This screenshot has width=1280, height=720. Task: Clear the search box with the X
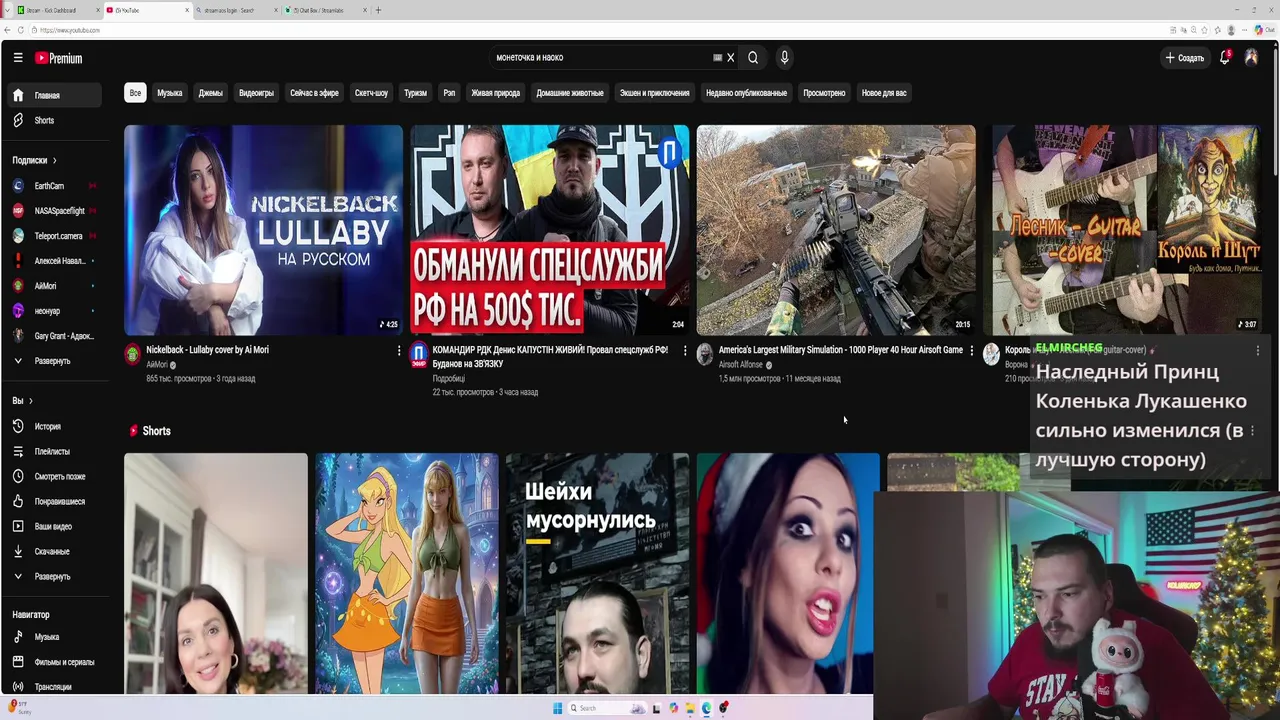point(730,58)
